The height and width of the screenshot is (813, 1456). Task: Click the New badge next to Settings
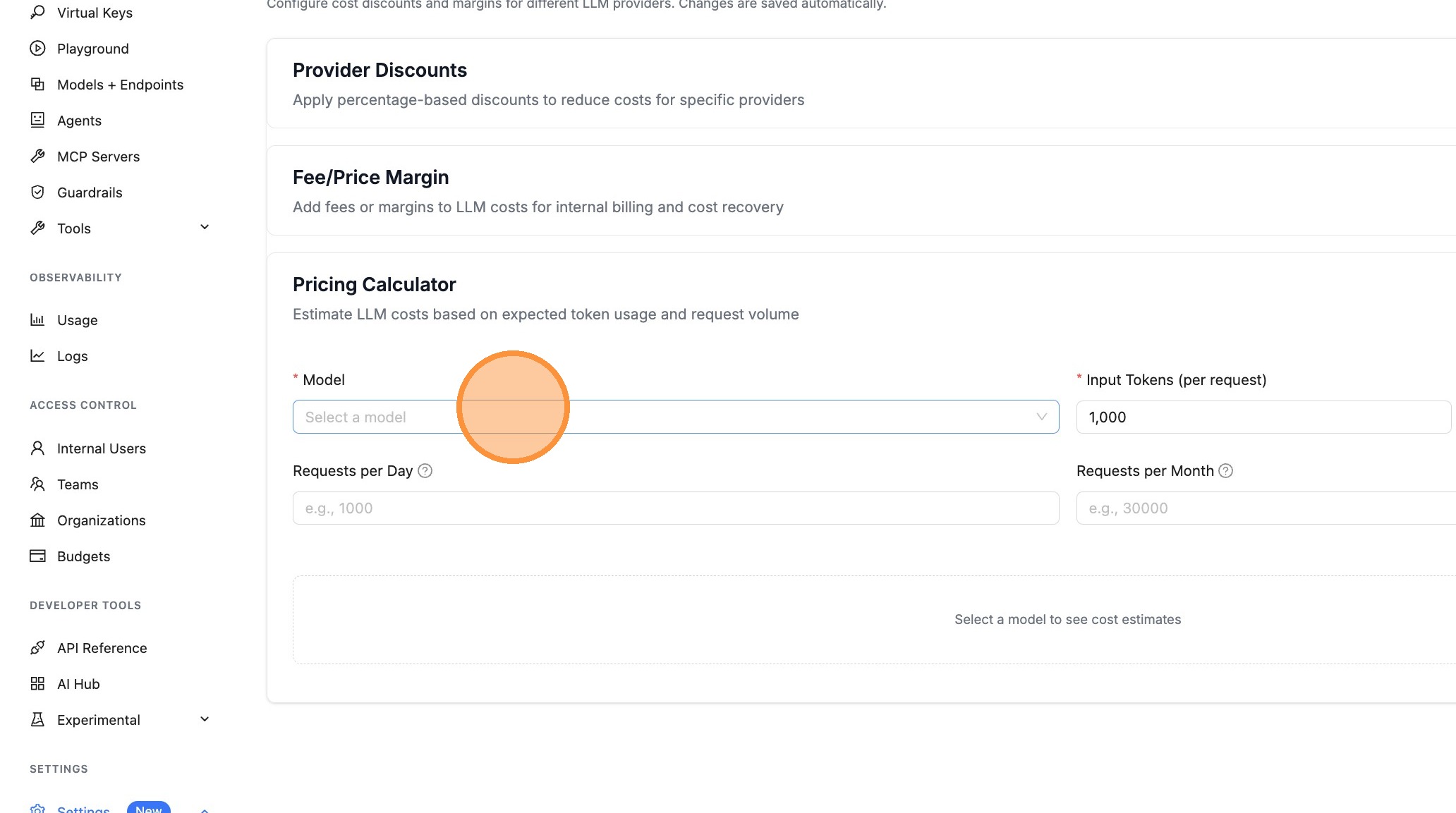click(x=148, y=809)
